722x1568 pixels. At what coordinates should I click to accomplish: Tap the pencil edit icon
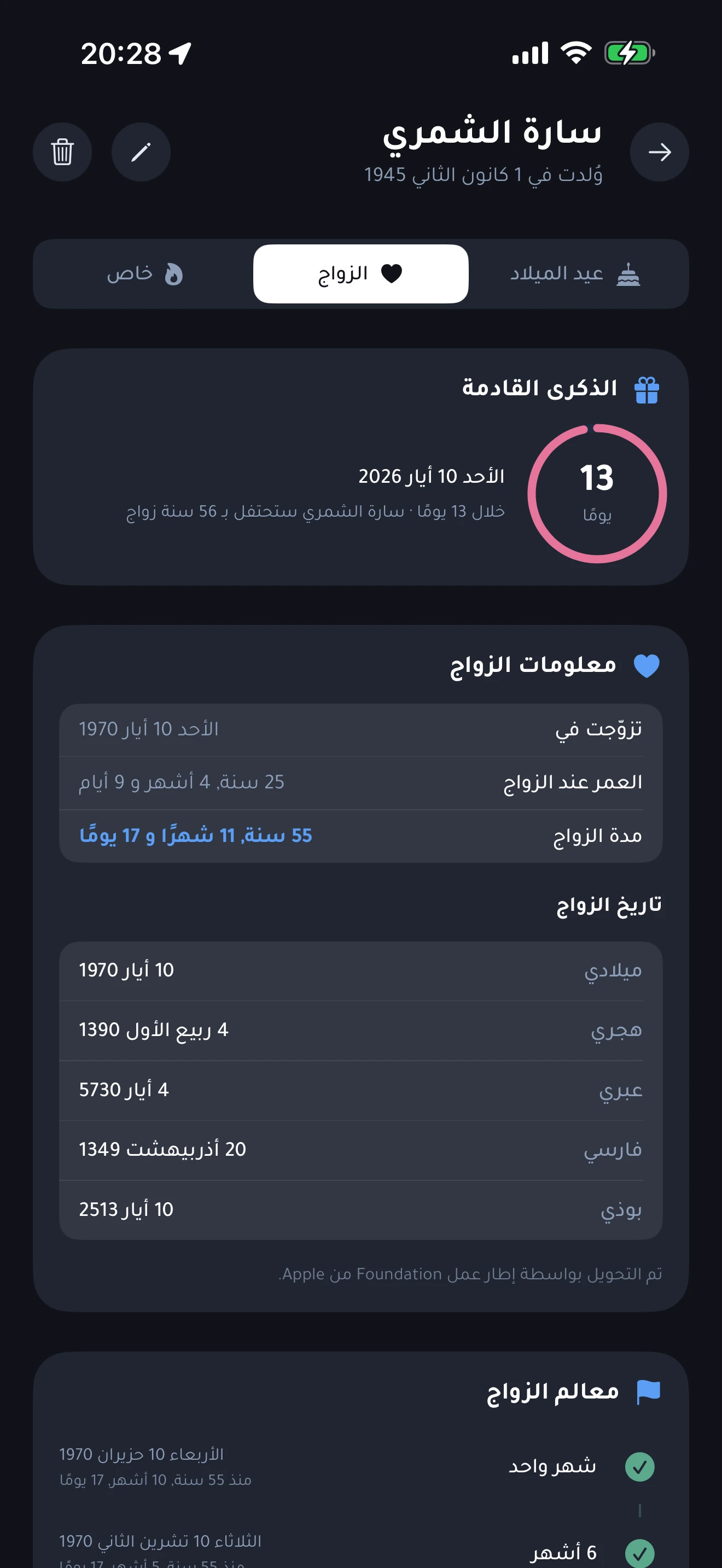coord(141,152)
